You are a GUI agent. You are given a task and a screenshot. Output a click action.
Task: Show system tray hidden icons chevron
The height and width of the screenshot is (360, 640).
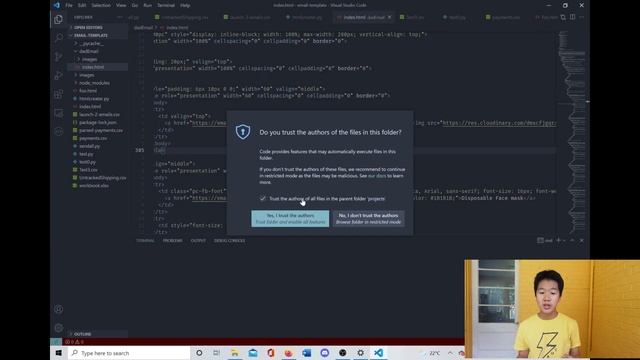coord(450,353)
